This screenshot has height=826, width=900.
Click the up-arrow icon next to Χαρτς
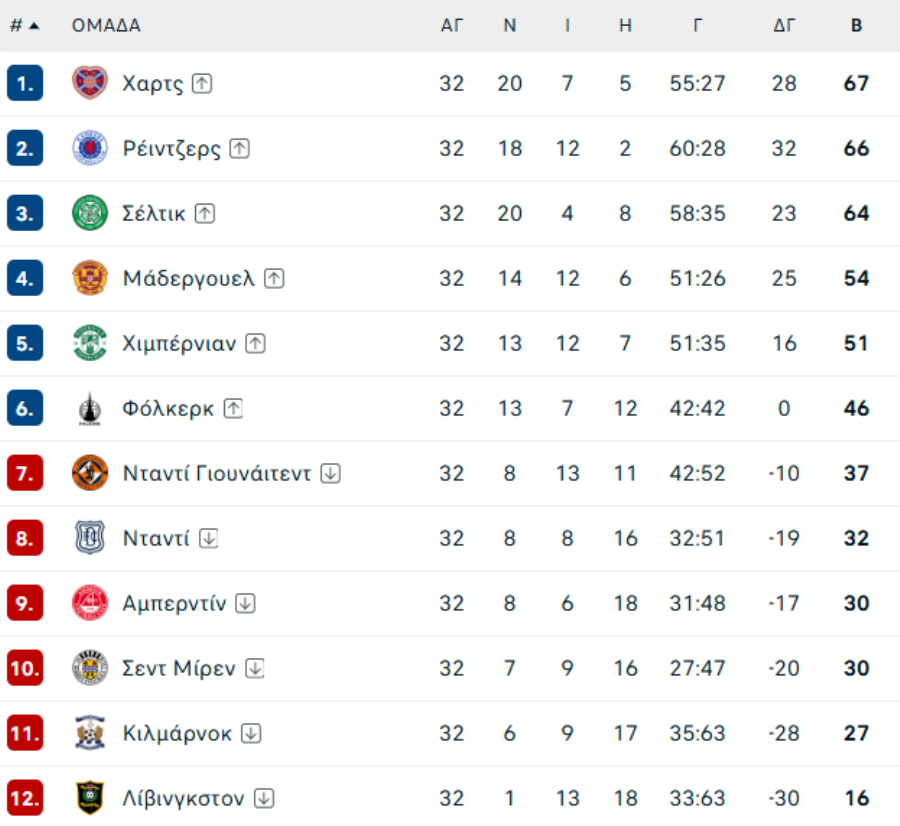(x=202, y=84)
